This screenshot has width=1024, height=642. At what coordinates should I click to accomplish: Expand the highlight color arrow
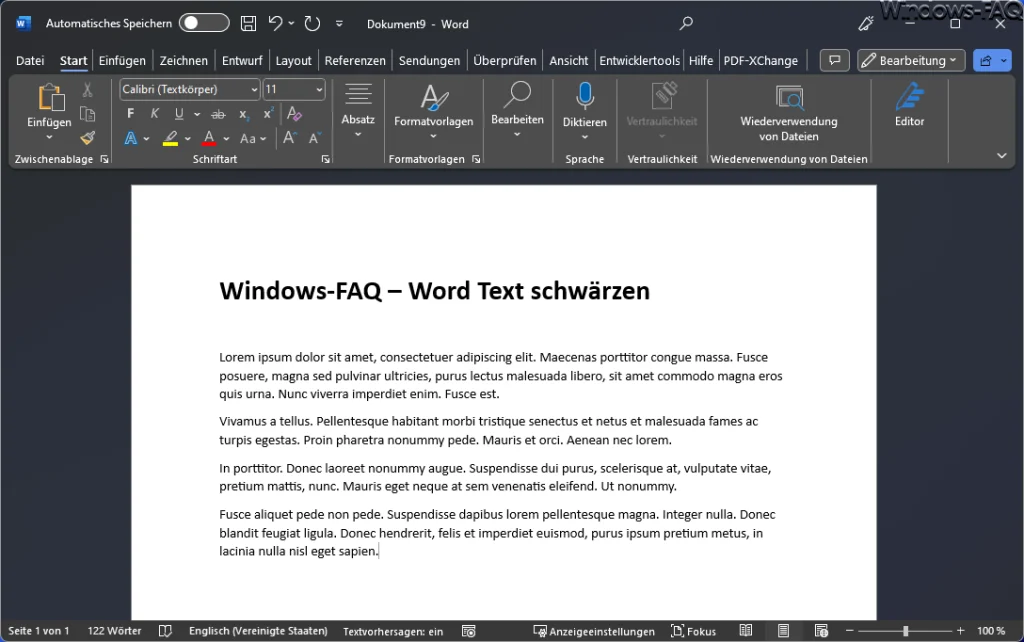(x=187, y=138)
